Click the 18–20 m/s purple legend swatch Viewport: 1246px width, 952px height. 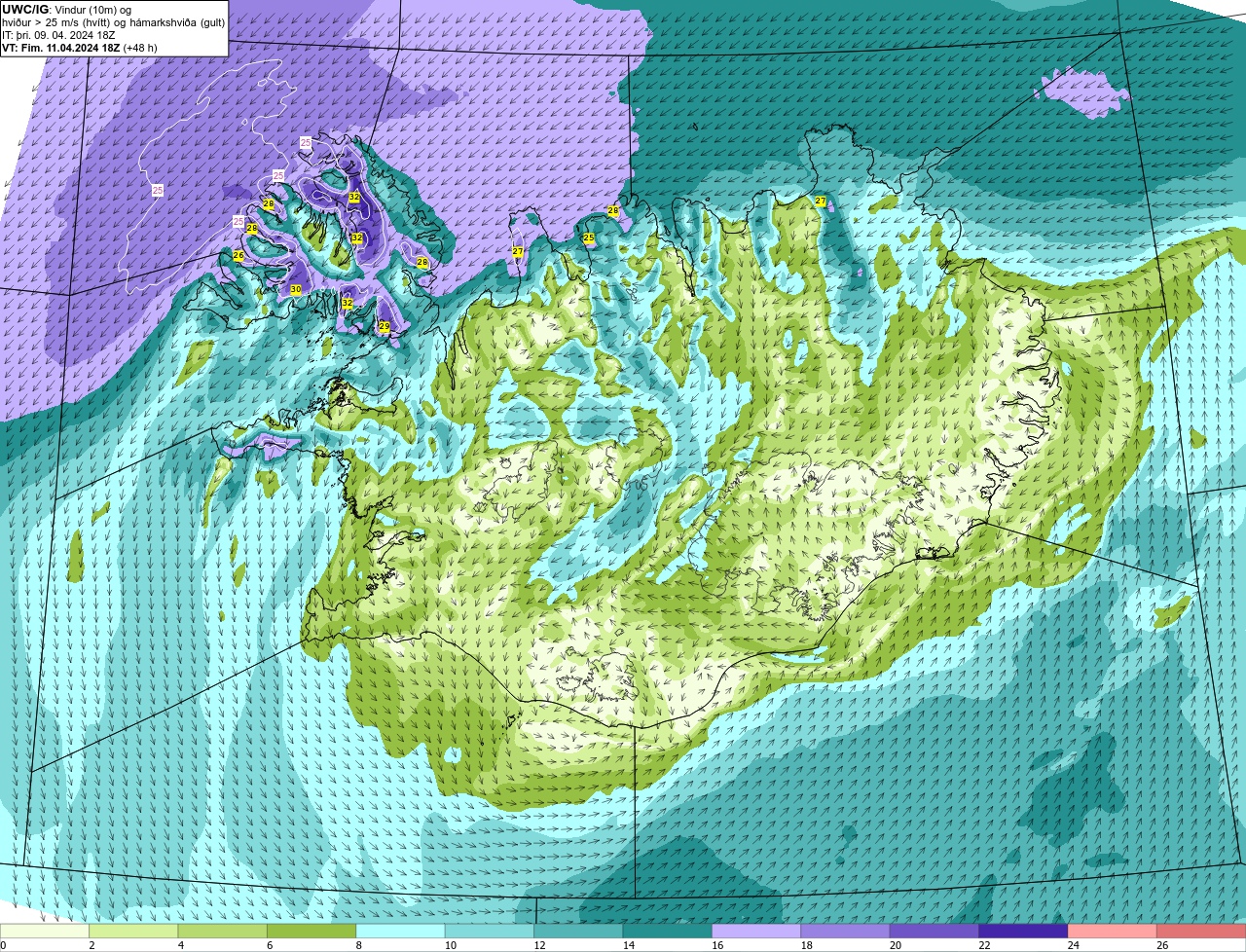coord(846,932)
